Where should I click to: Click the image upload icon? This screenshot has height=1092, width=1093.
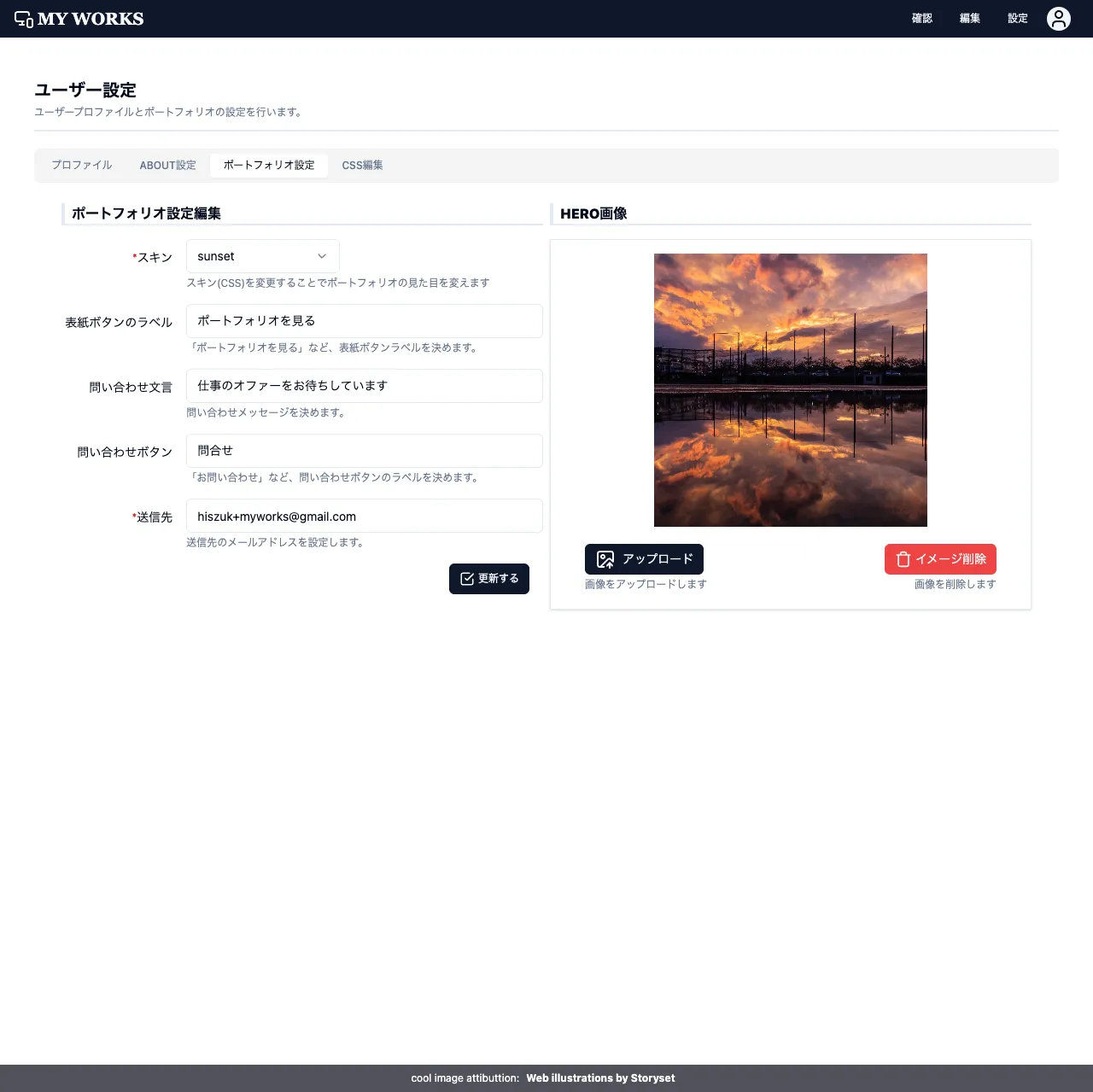[x=605, y=559]
